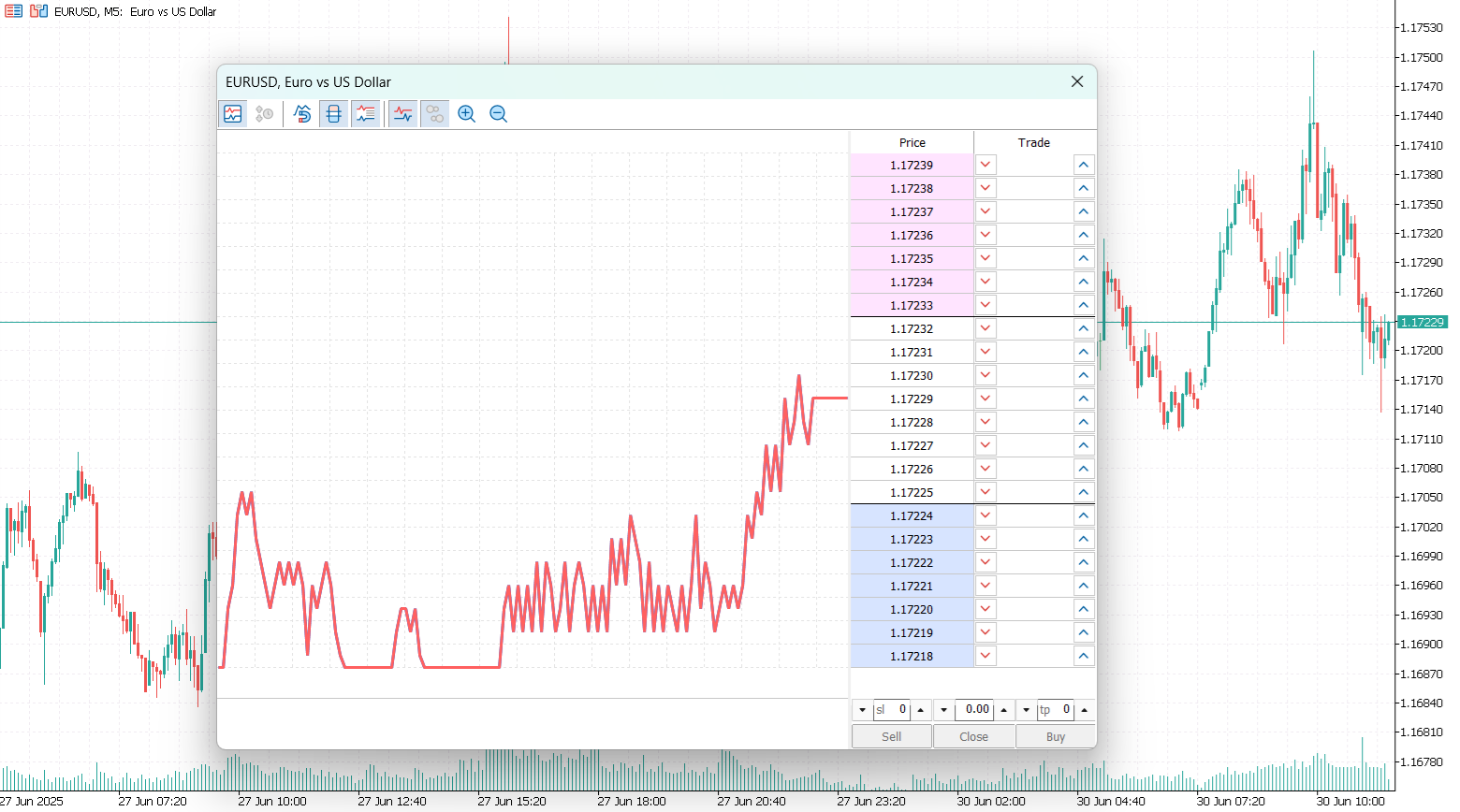Screen dimensions: 1460x812
Task: Click the red sell arrow at price 1.17229
Action: coord(985,398)
